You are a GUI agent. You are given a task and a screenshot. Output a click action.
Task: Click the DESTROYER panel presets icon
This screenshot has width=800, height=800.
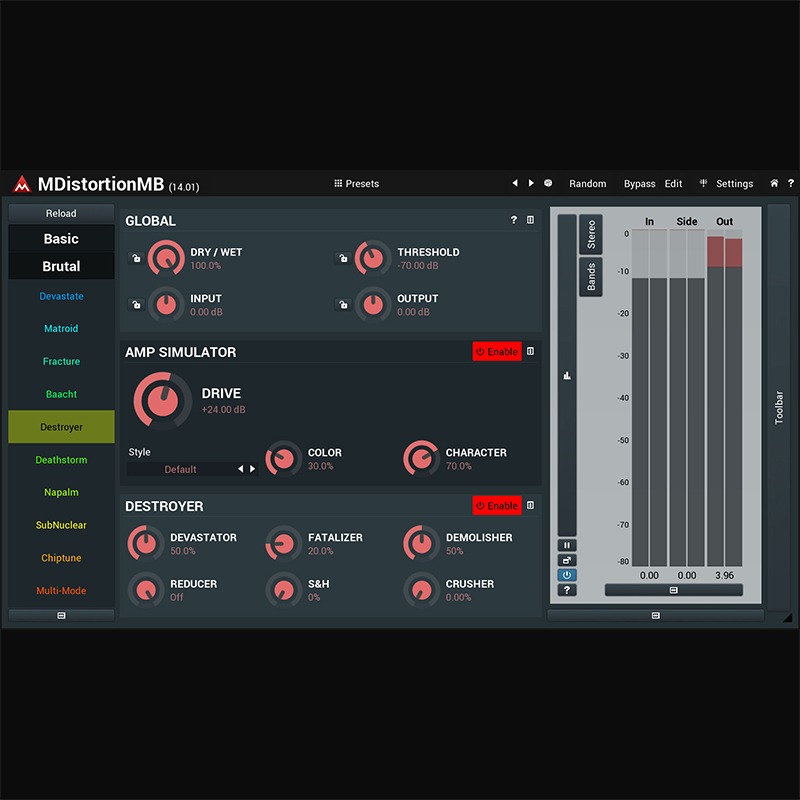click(x=531, y=505)
